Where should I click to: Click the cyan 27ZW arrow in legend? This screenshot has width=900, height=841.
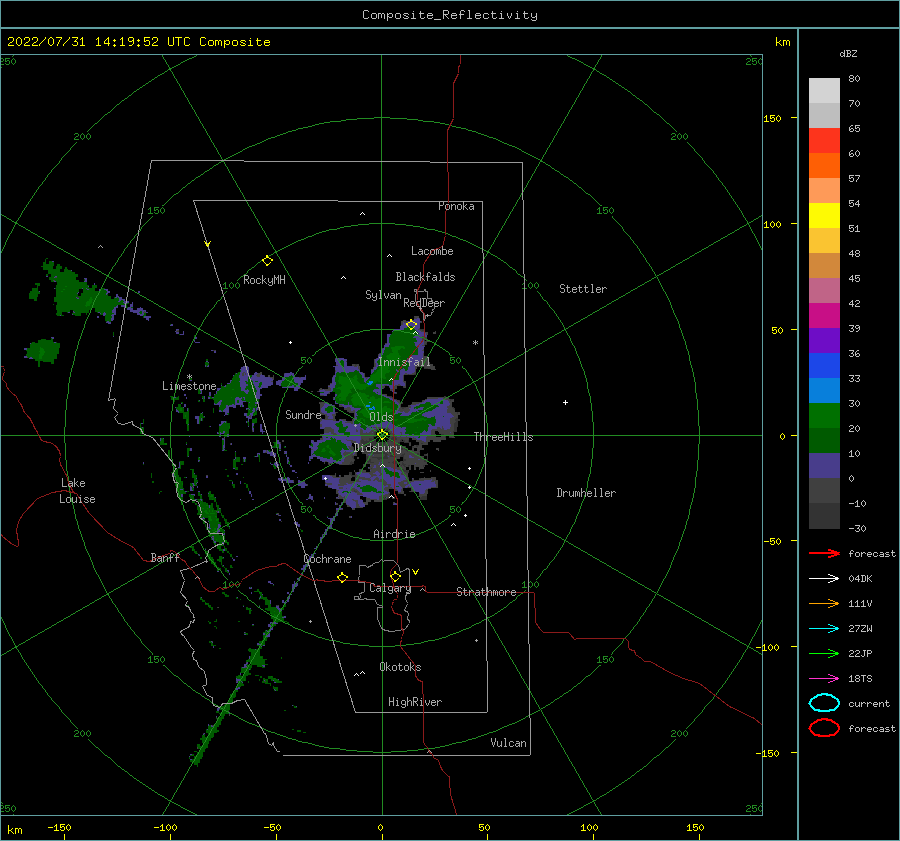pyautogui.click(x=824, y=629)
